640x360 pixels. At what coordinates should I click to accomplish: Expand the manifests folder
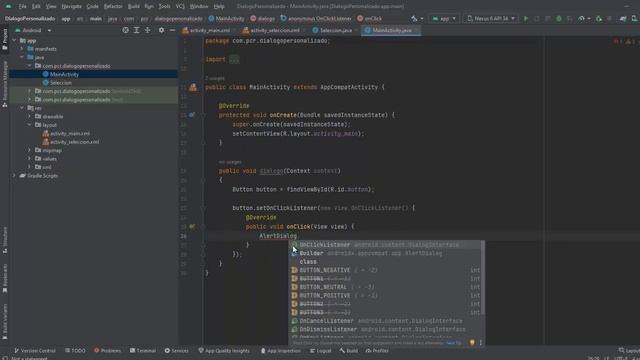point(22,49)
